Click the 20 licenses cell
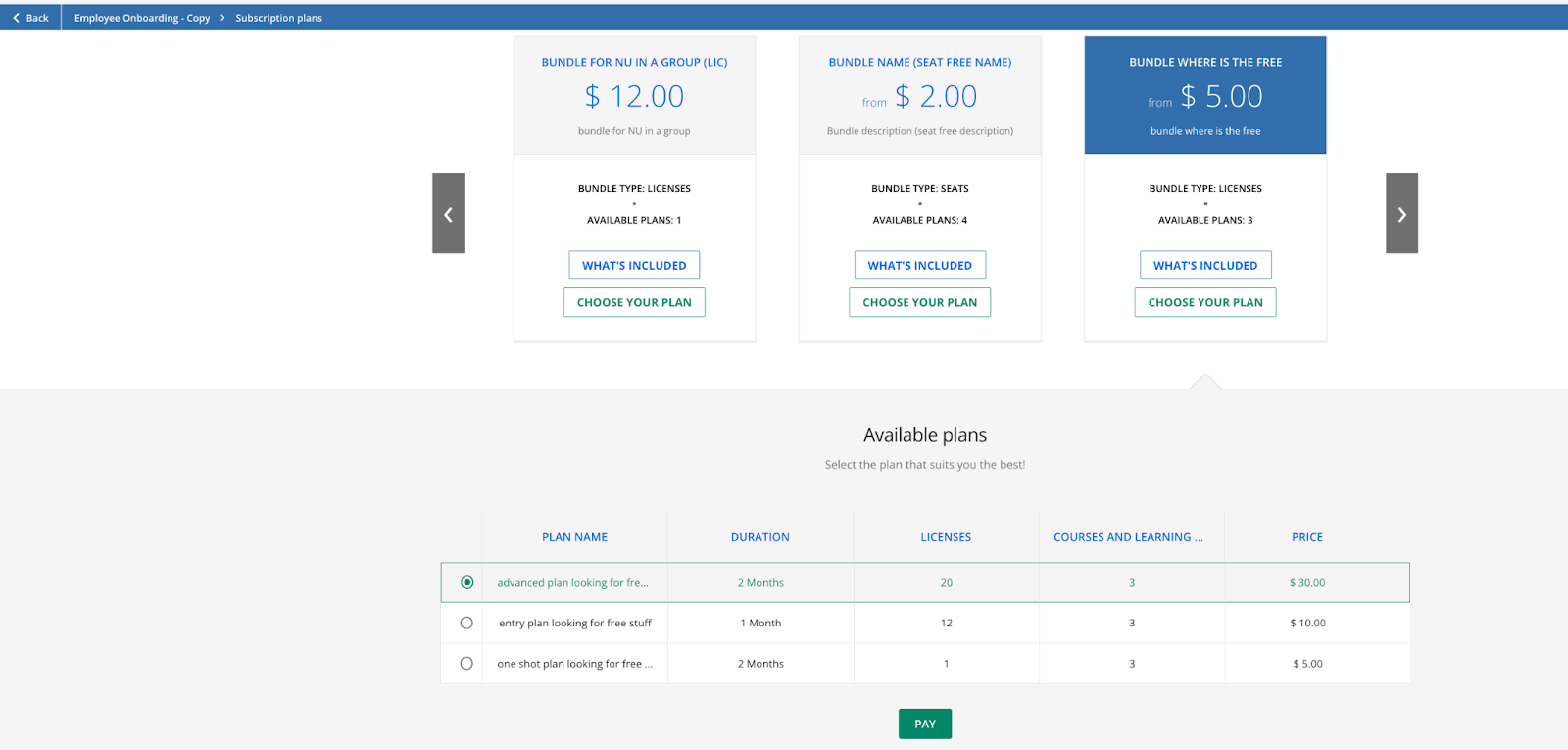Image resolution: width=1568 pixels, height=750 pixels. pos(946,582)
